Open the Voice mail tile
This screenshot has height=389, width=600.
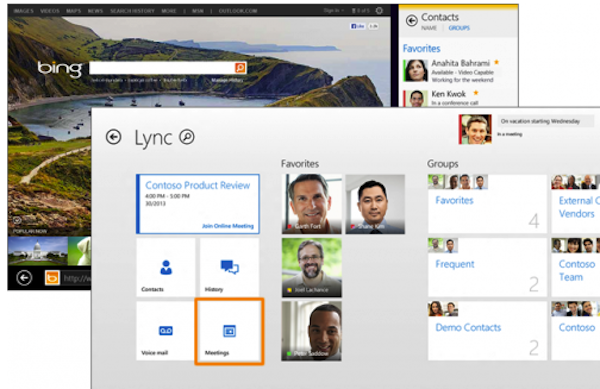[166, 331]
